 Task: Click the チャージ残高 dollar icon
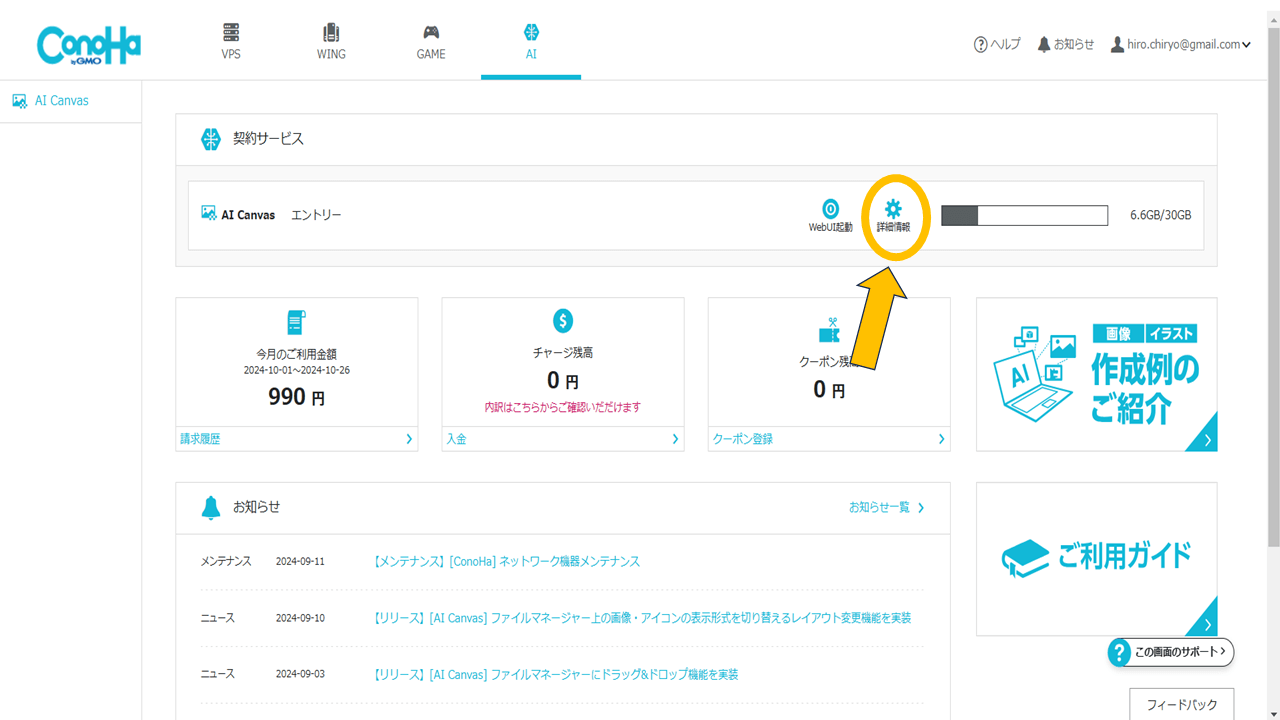[563, 321]
